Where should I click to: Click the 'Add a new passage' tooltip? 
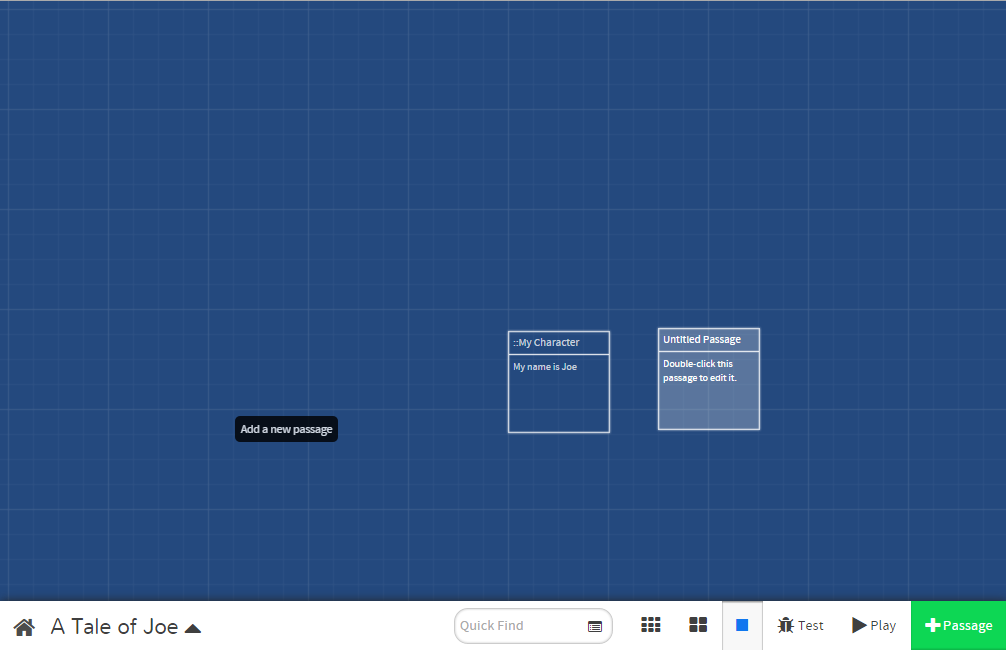point(286,429)
